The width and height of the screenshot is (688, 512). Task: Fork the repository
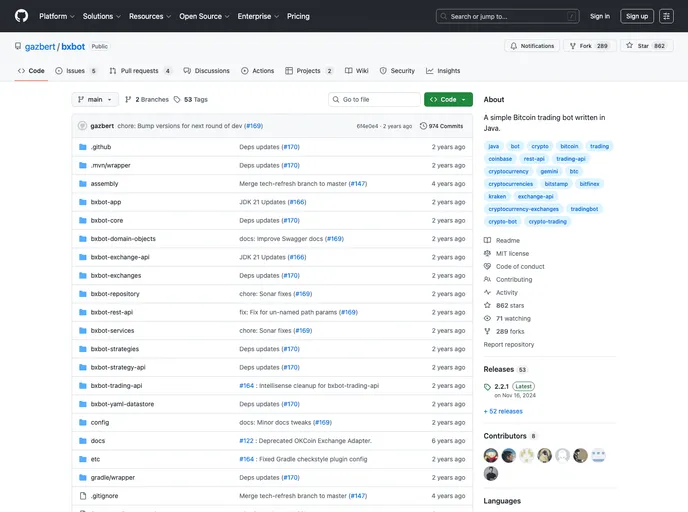589,46
